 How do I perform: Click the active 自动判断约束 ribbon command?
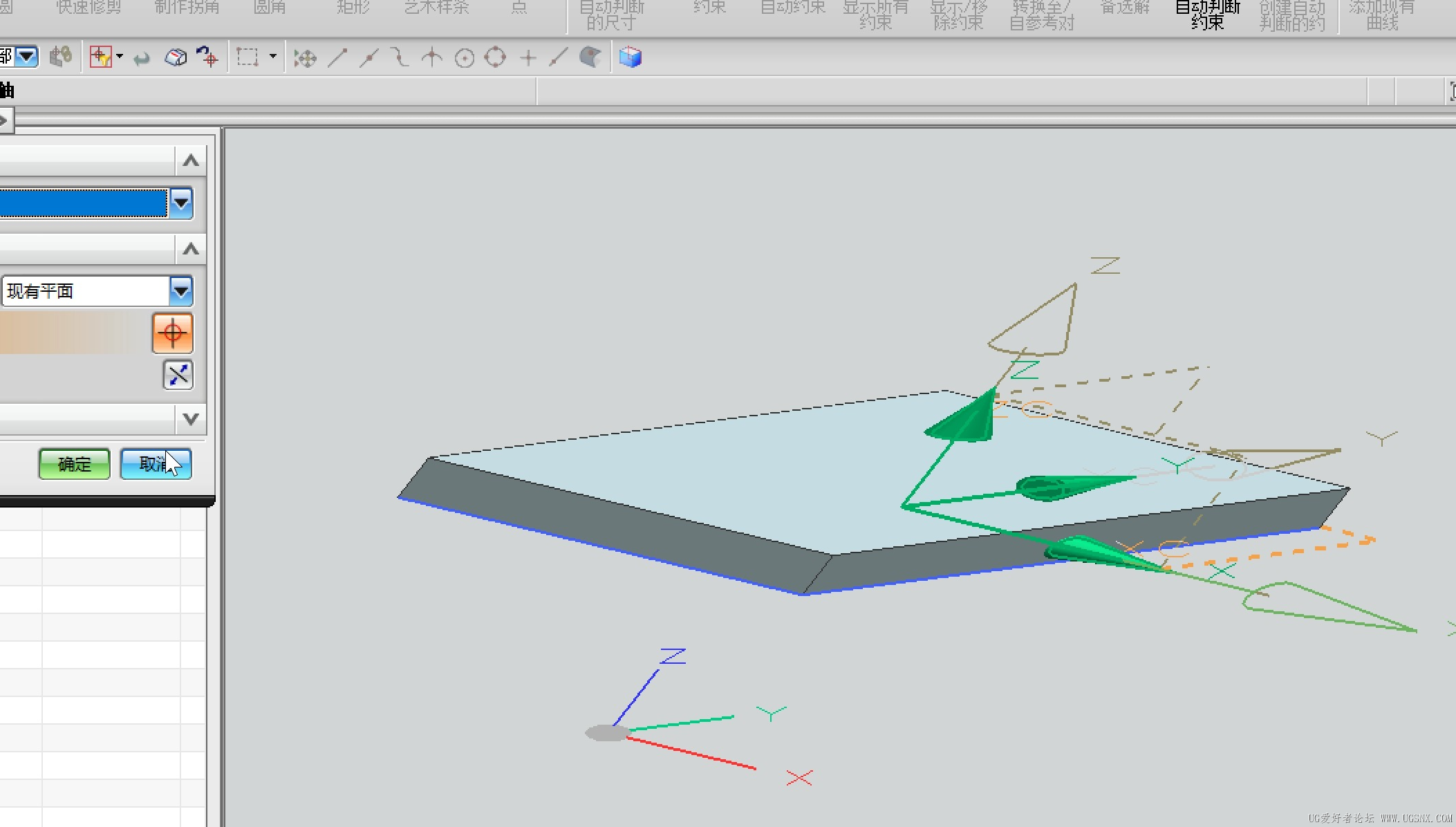(x=1208, y=15)
